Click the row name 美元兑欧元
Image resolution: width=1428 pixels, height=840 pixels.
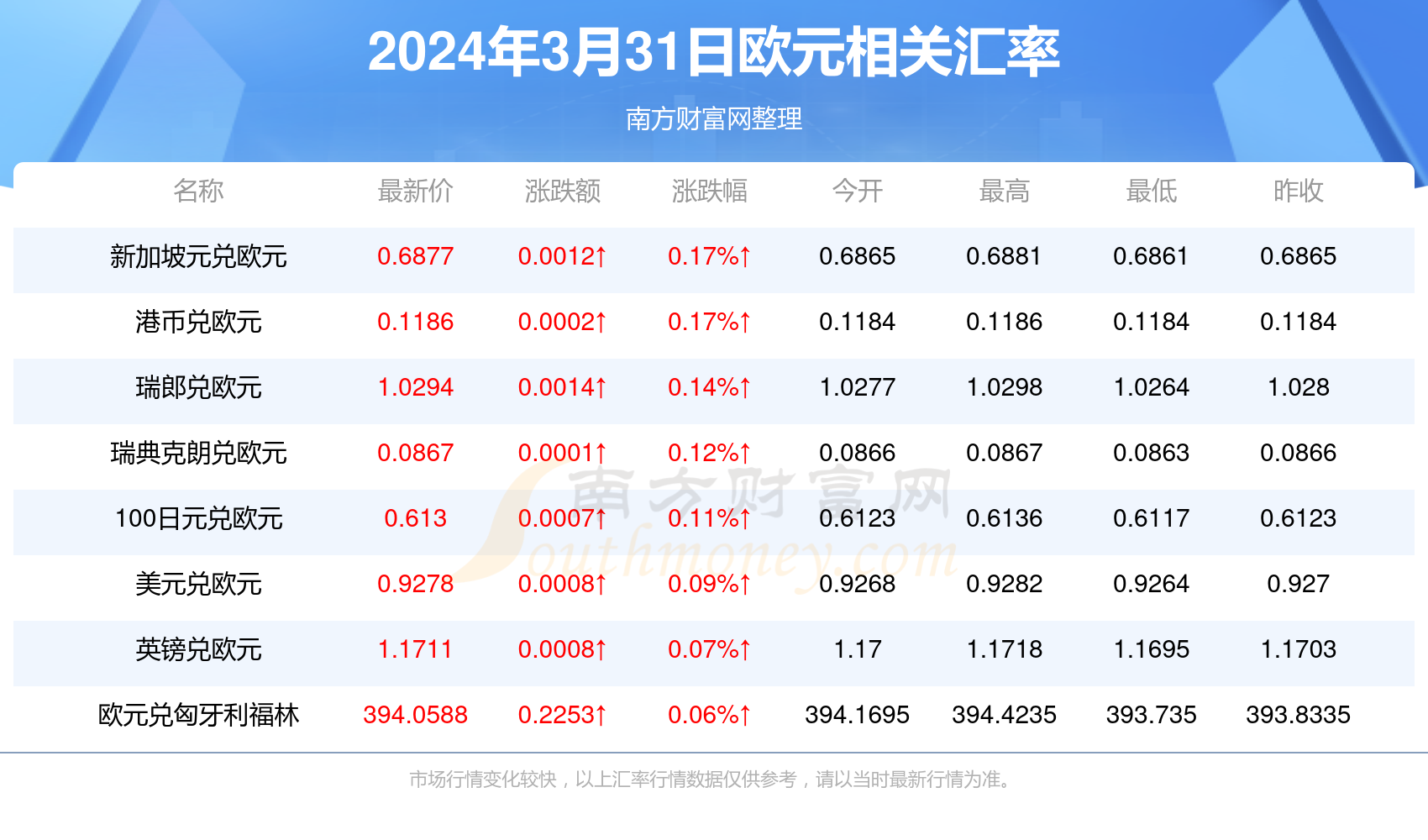(198, 584)
